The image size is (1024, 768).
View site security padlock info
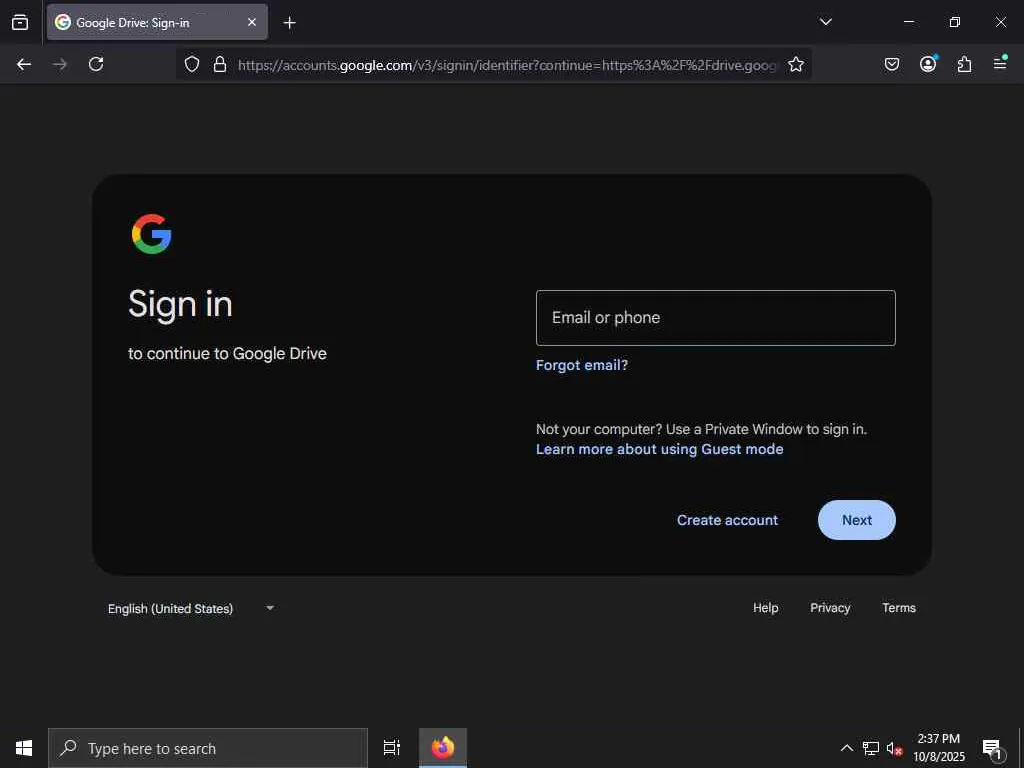220,64
